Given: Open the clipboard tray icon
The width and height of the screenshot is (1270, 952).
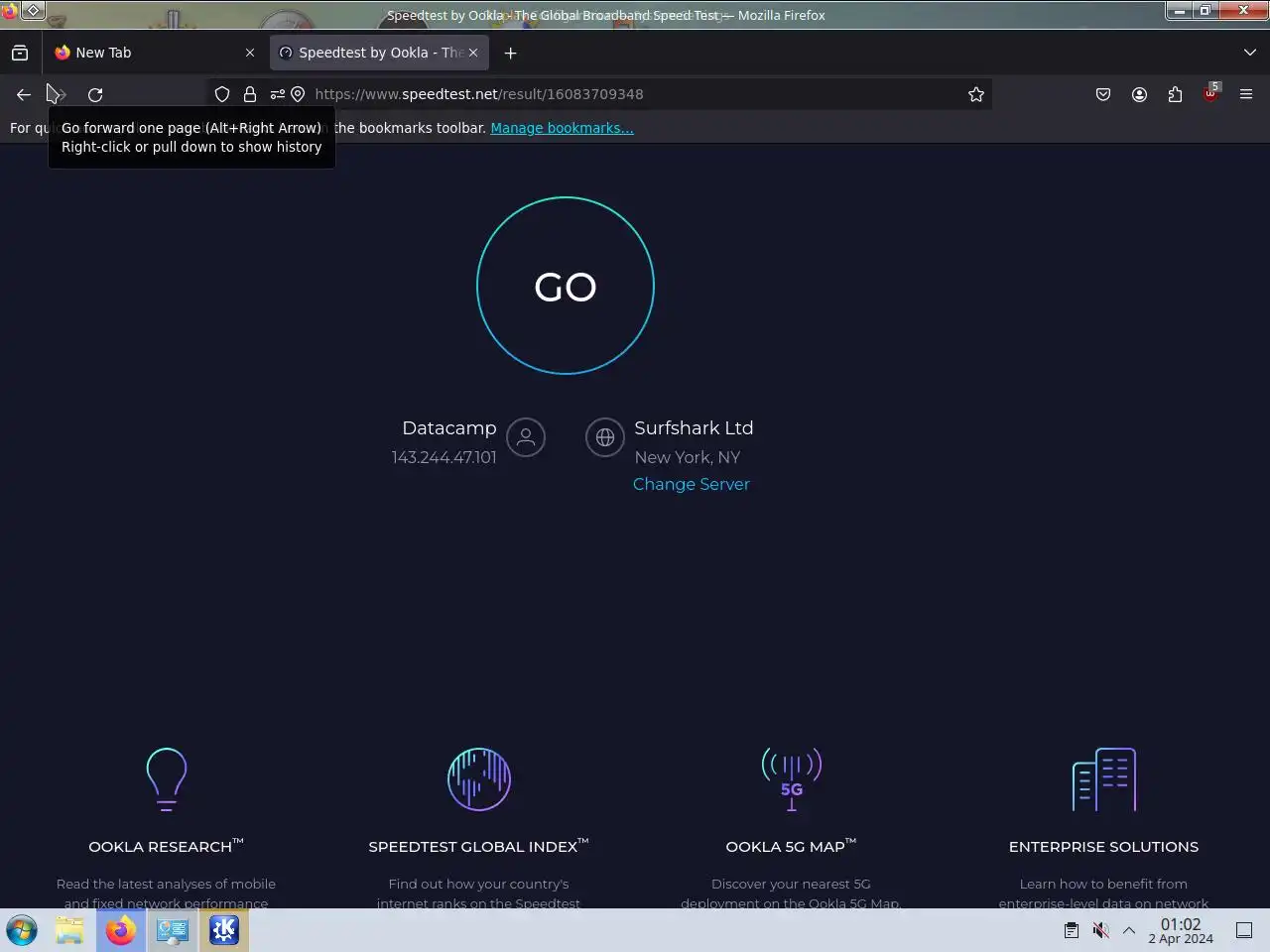Looking at the screenshot, I should click(1072, 930).
